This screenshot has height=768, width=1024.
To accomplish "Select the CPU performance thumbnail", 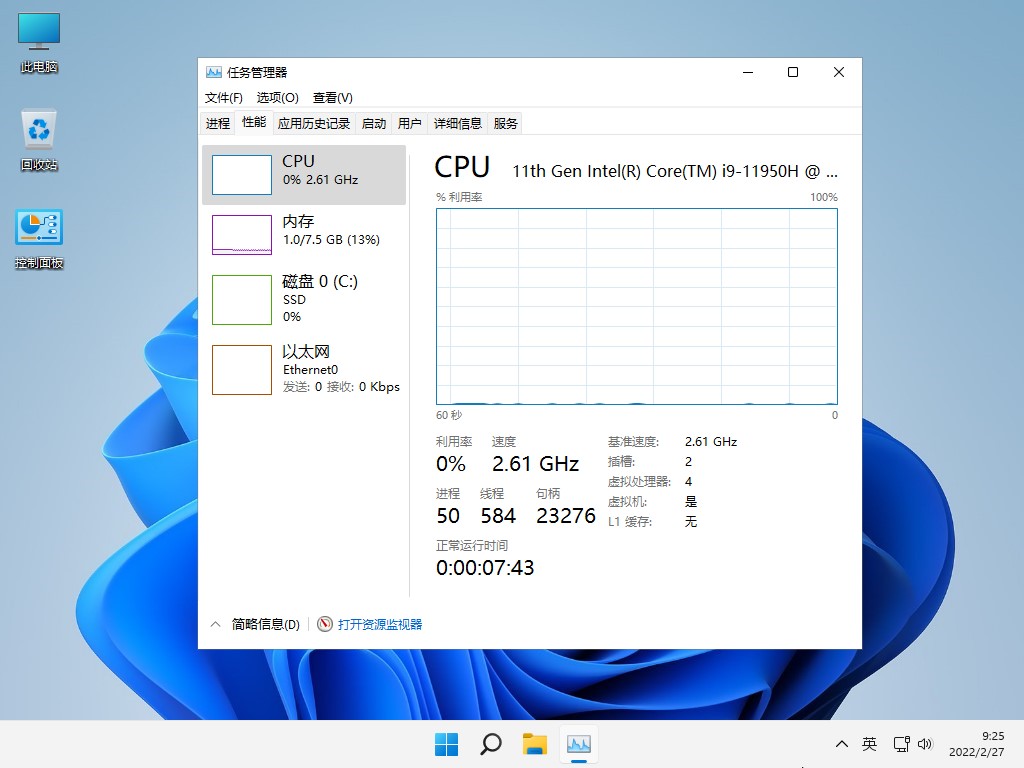I will [242, 175].
